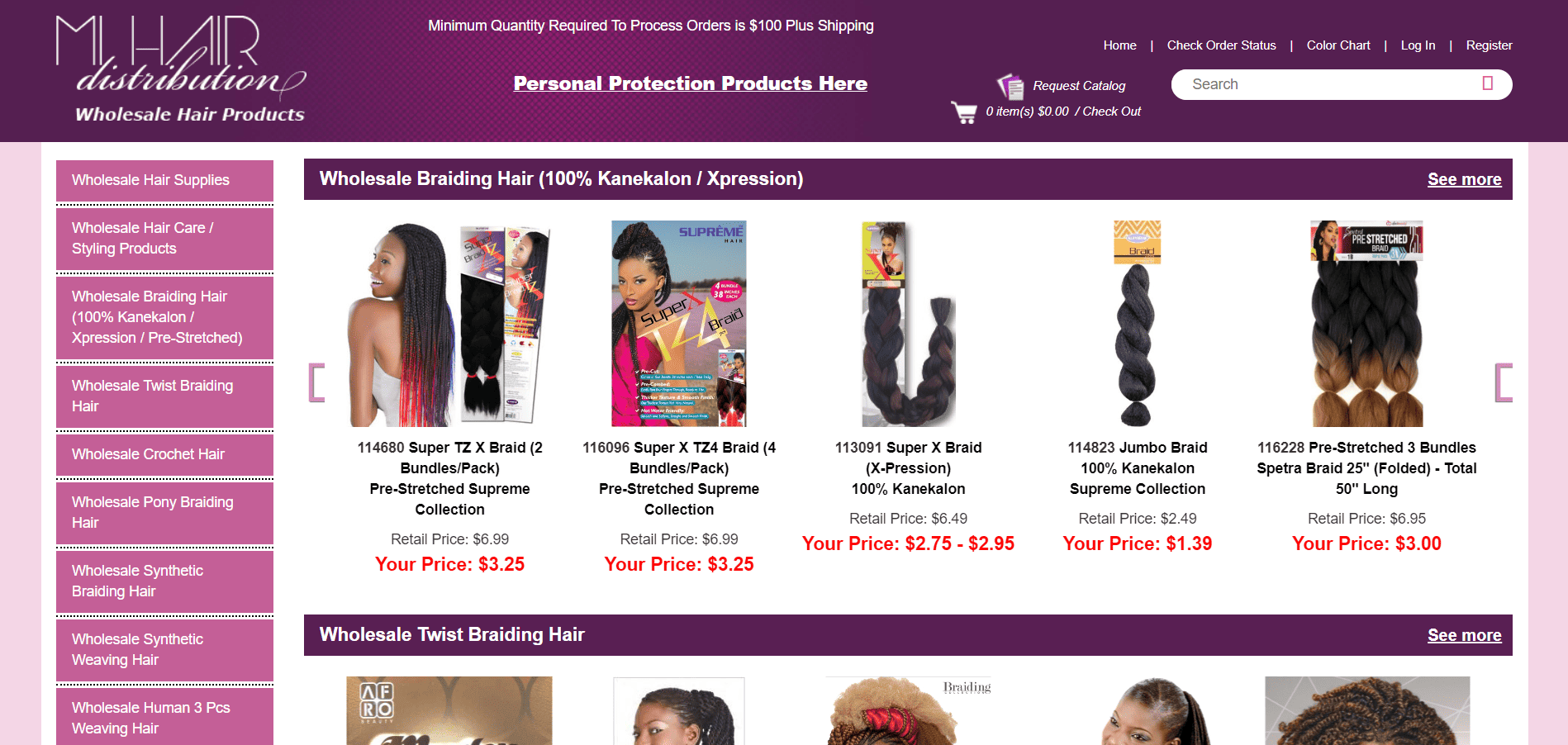Viewport: 1568px width, 745px height.
Task: View Pre-Stretched Spetra Braid product image
Action: coord(1367,324)
